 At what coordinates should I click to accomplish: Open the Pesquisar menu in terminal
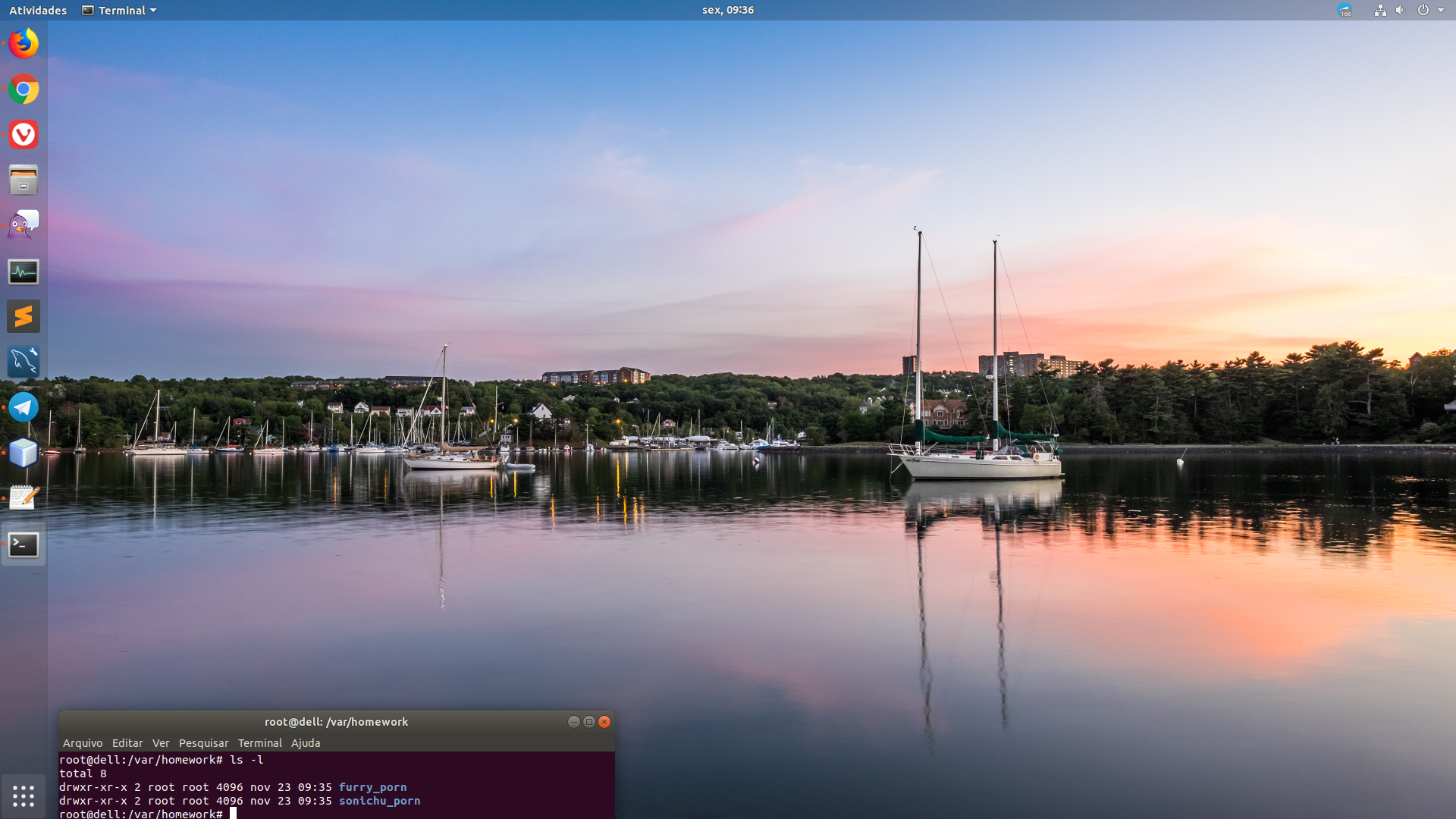[x=203, y=743]
